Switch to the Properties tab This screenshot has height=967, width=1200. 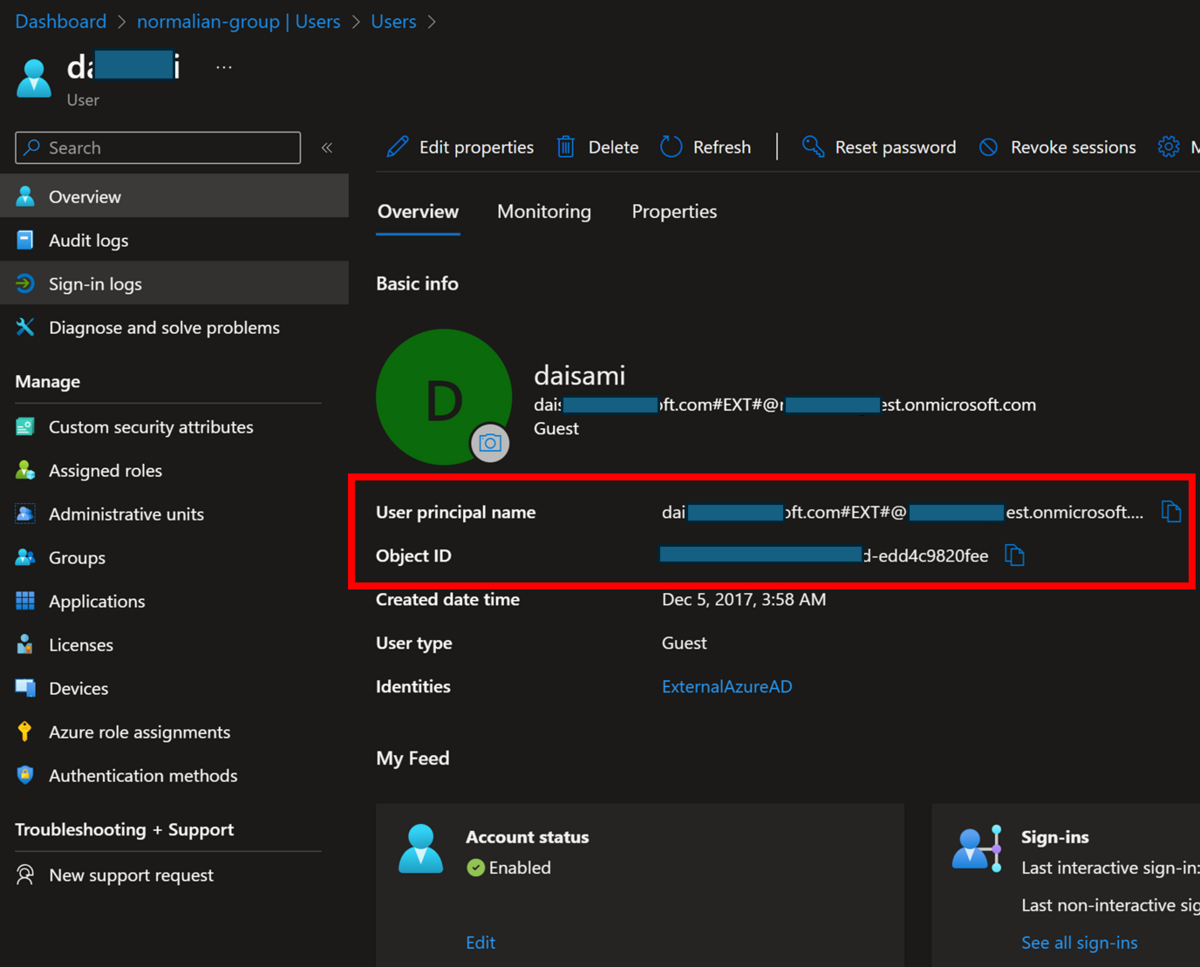pyautogui.click(x=674, y=211)
